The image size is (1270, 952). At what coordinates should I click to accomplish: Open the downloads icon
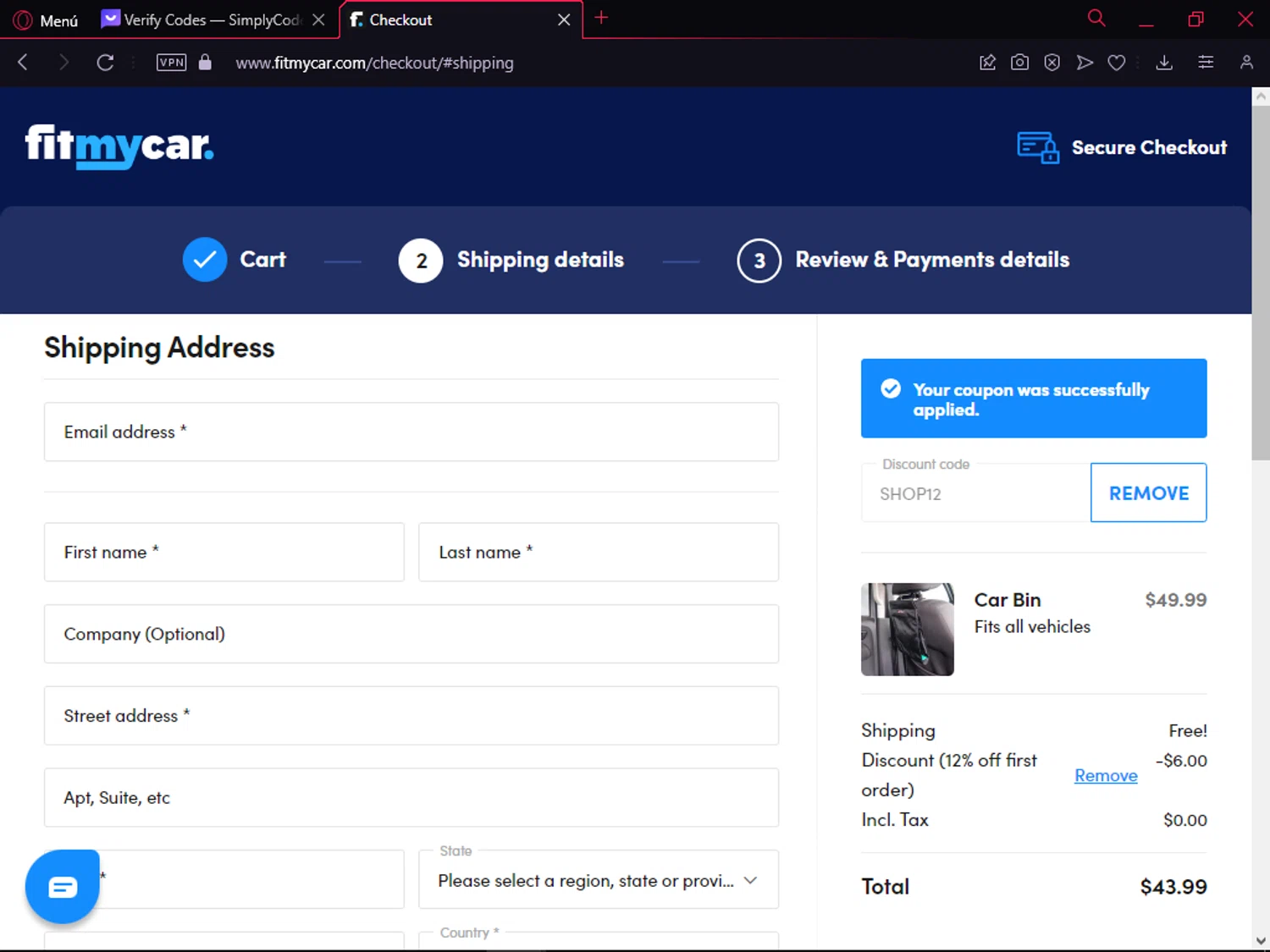pyautogui.click(x=1164, y=63)
